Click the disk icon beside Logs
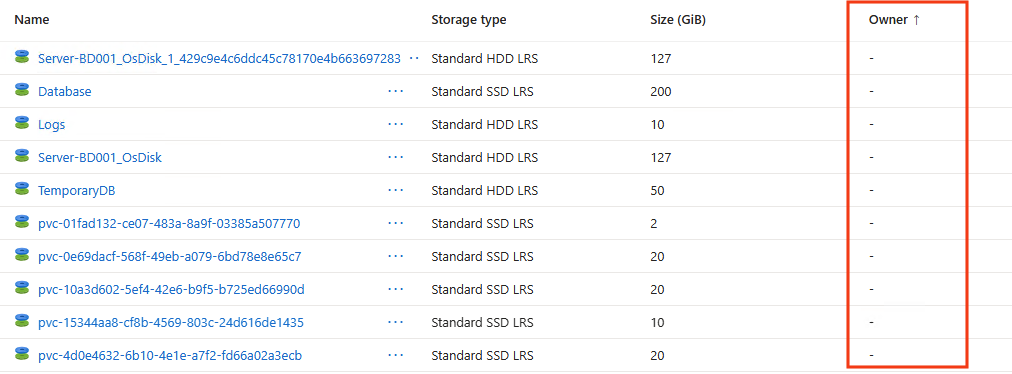The image size is (1012, 374). [x=23, y=123]
